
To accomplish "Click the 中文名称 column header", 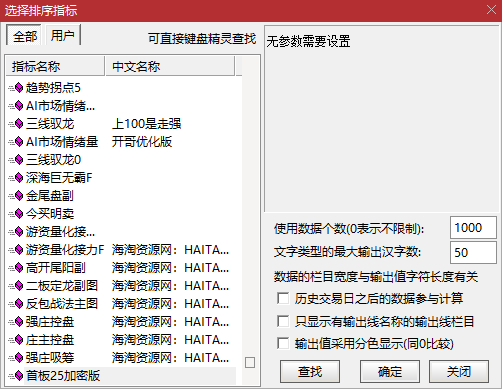I will click(170, 66).
